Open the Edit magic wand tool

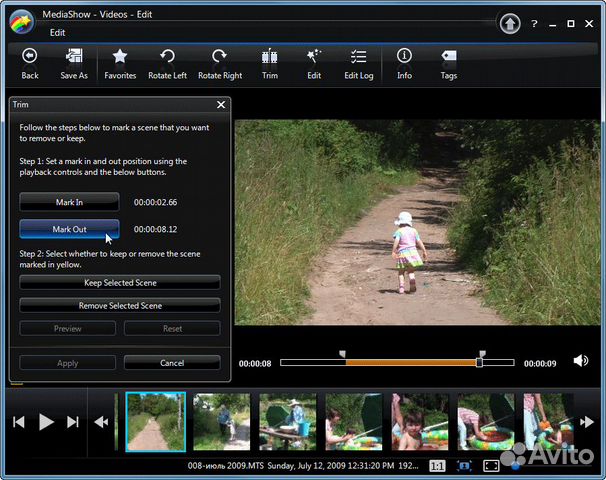[x=314, y=64]
